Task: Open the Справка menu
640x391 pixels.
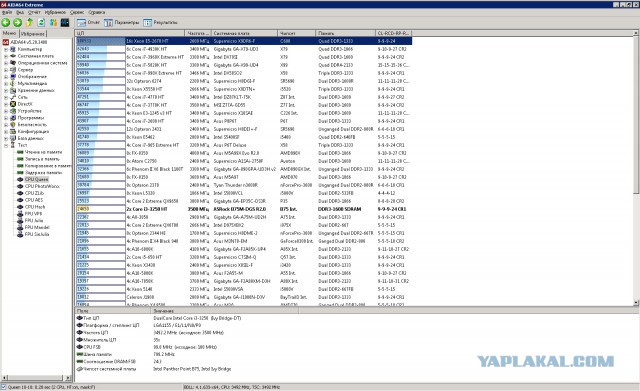Action: click(97, 12)
